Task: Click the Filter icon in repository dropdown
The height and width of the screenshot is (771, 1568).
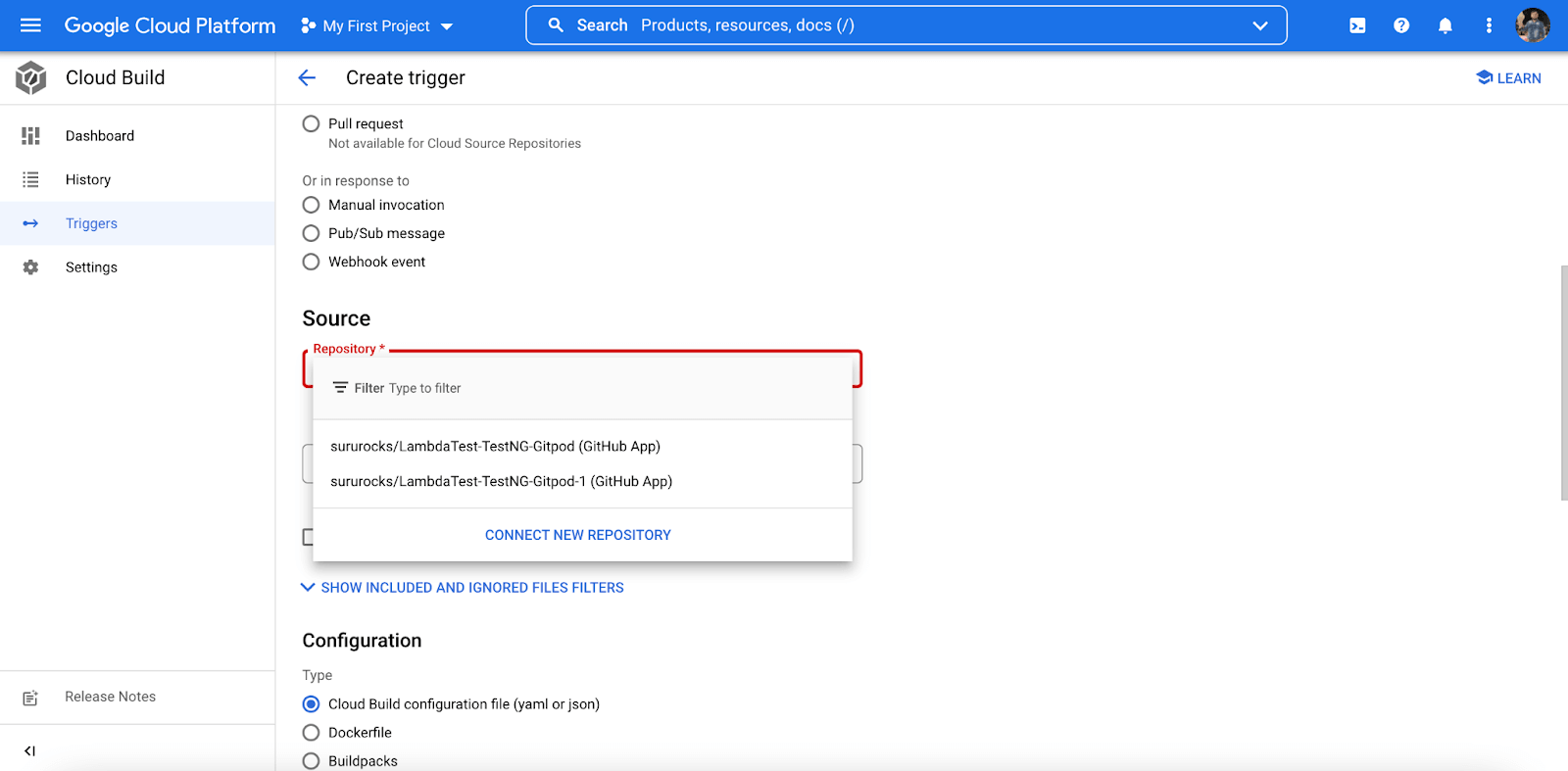Action: 340,388
